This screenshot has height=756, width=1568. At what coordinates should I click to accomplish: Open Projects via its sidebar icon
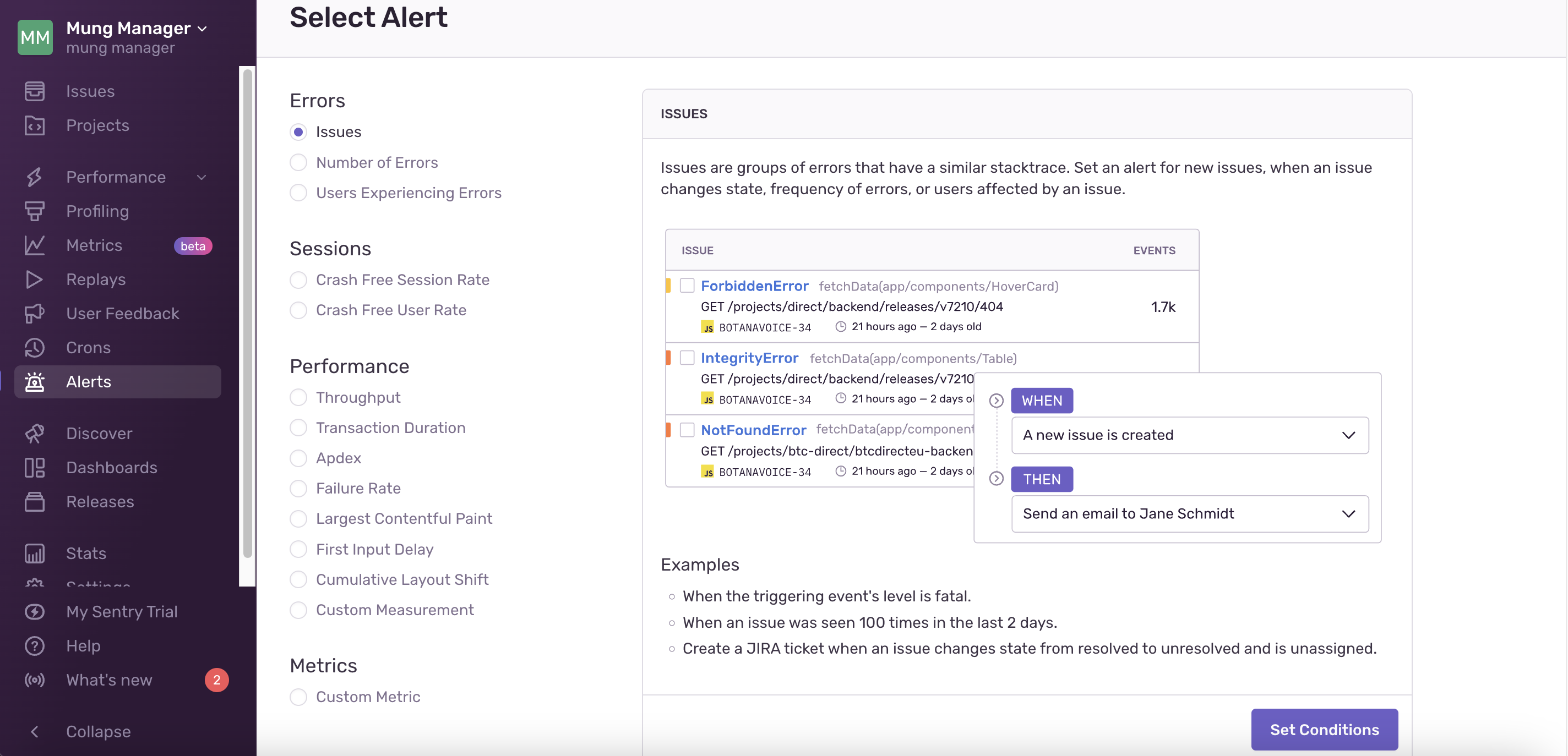[x=35, y=125]
